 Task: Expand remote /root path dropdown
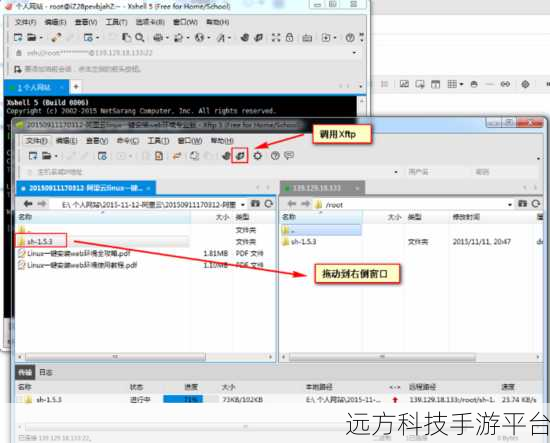[x=510, y=204]
